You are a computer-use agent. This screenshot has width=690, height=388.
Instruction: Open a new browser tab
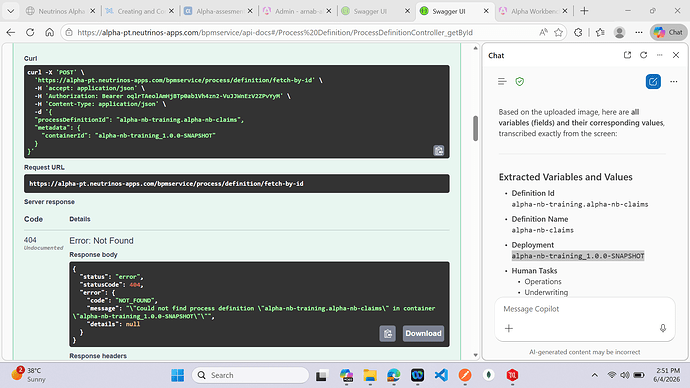(x=584, y=11)
